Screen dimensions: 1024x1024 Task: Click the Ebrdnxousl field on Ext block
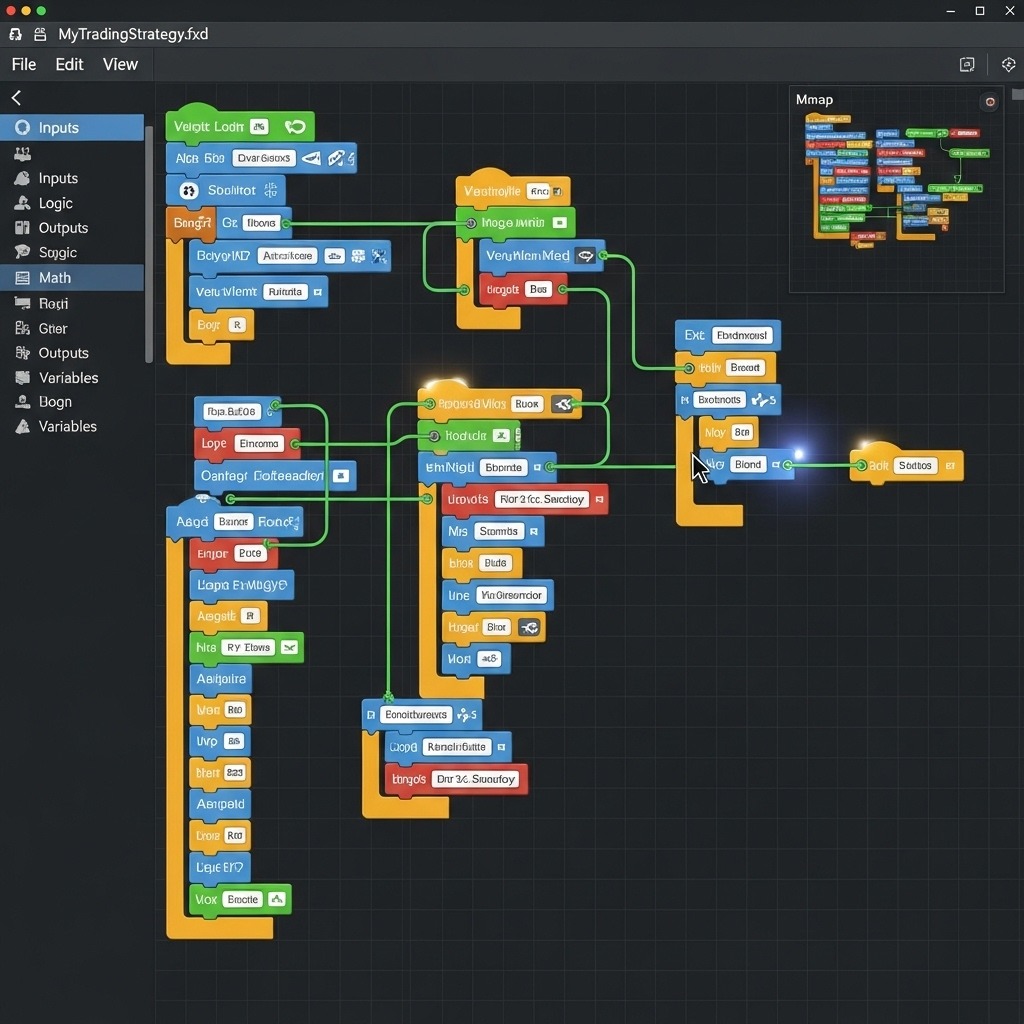tap(741, 335)
